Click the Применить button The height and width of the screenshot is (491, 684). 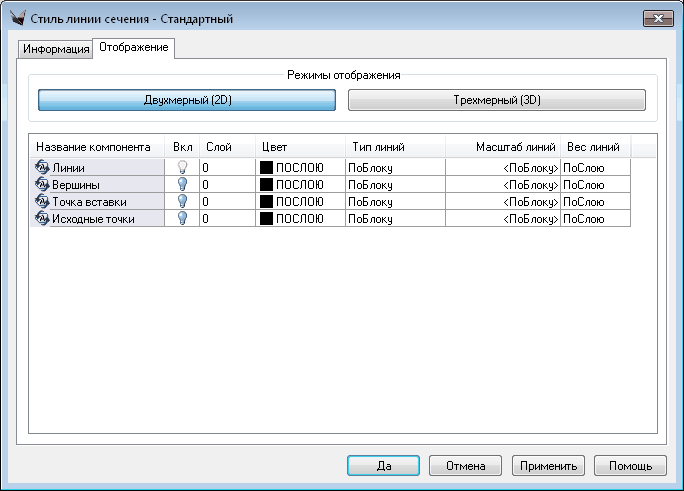point(547,466)
